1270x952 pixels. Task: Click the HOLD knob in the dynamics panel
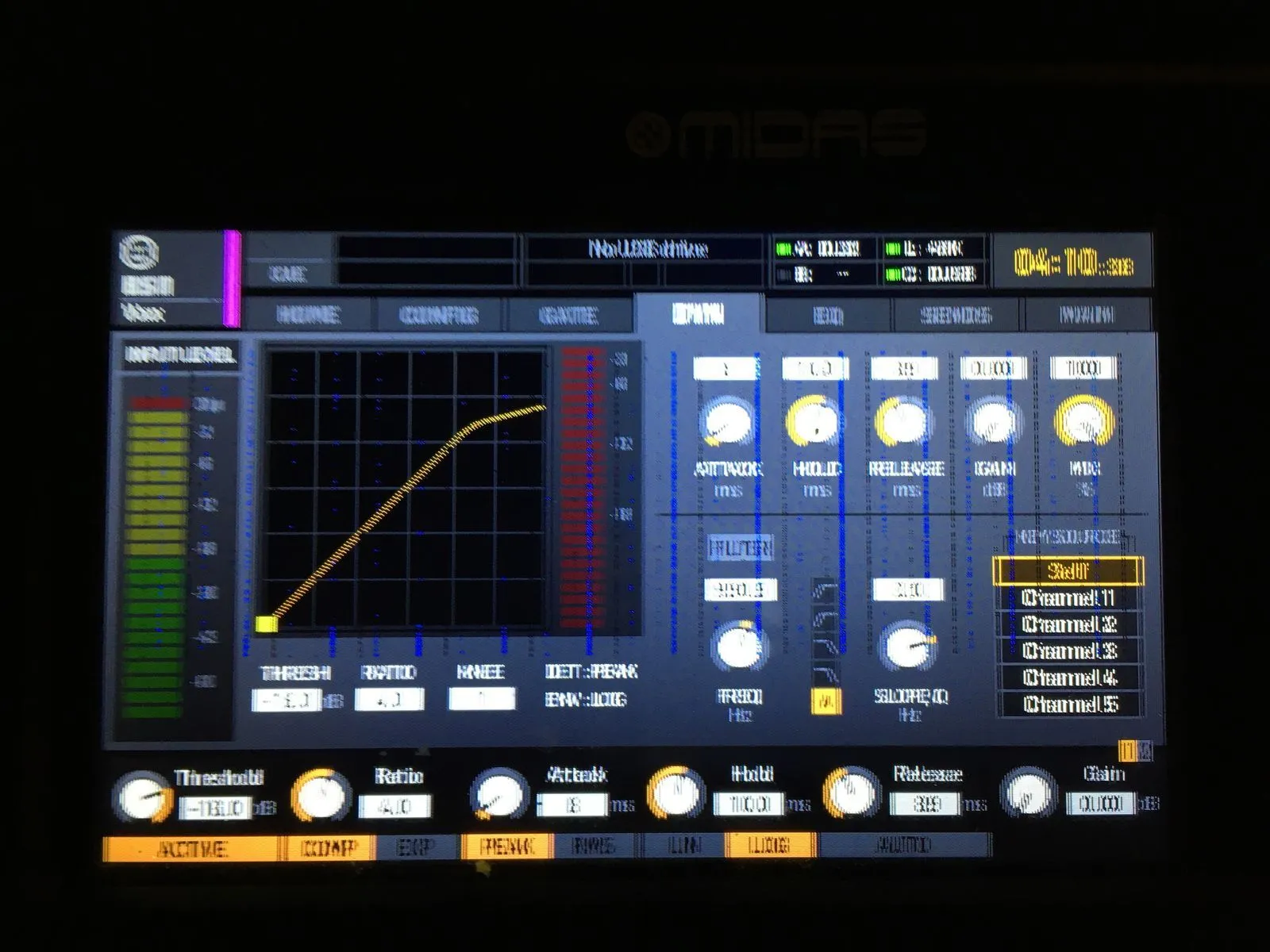[815, 421]
